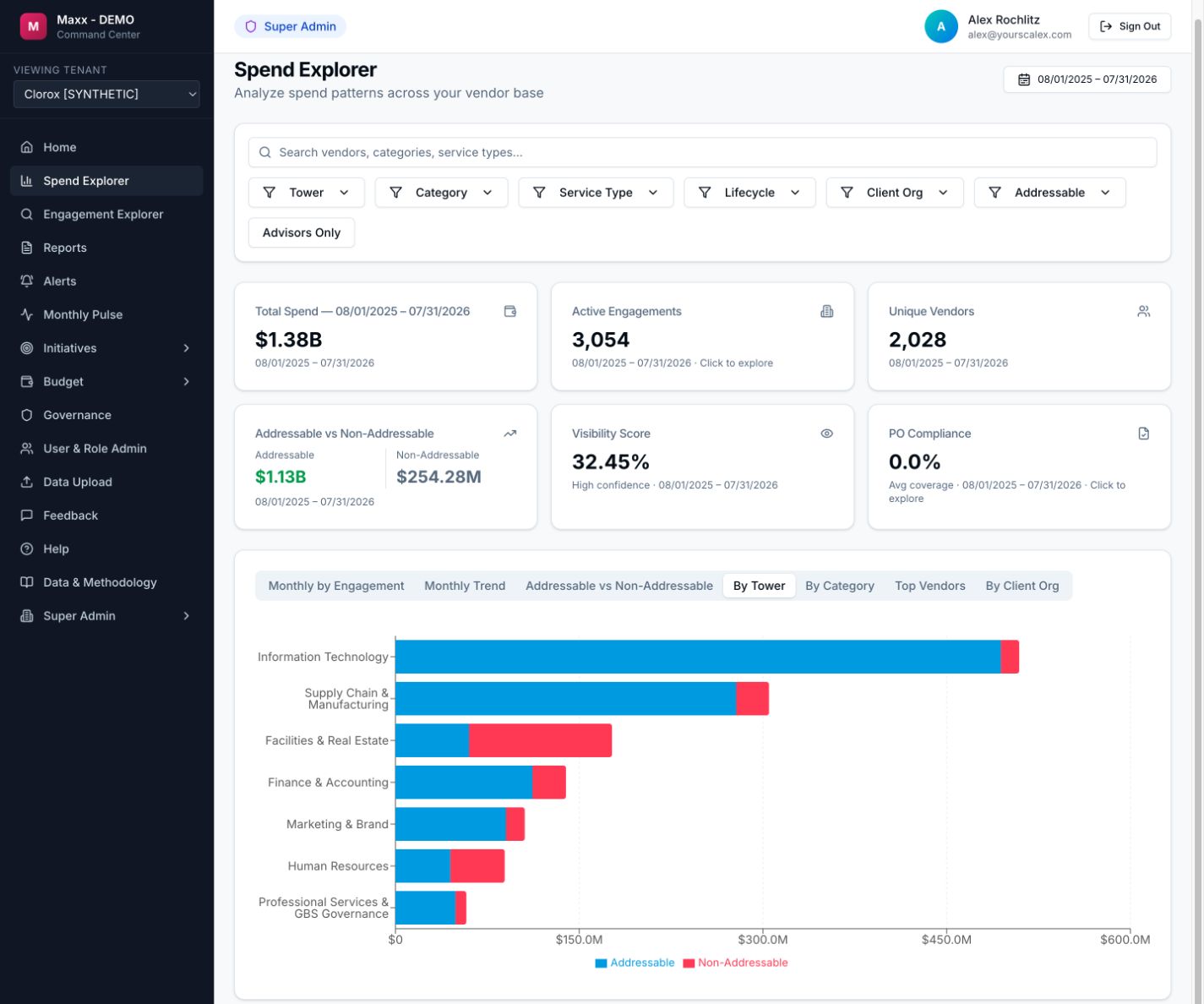The image size is (1204, 1004).
Task: Click the Sign Out button
Action: point(1130,26)
